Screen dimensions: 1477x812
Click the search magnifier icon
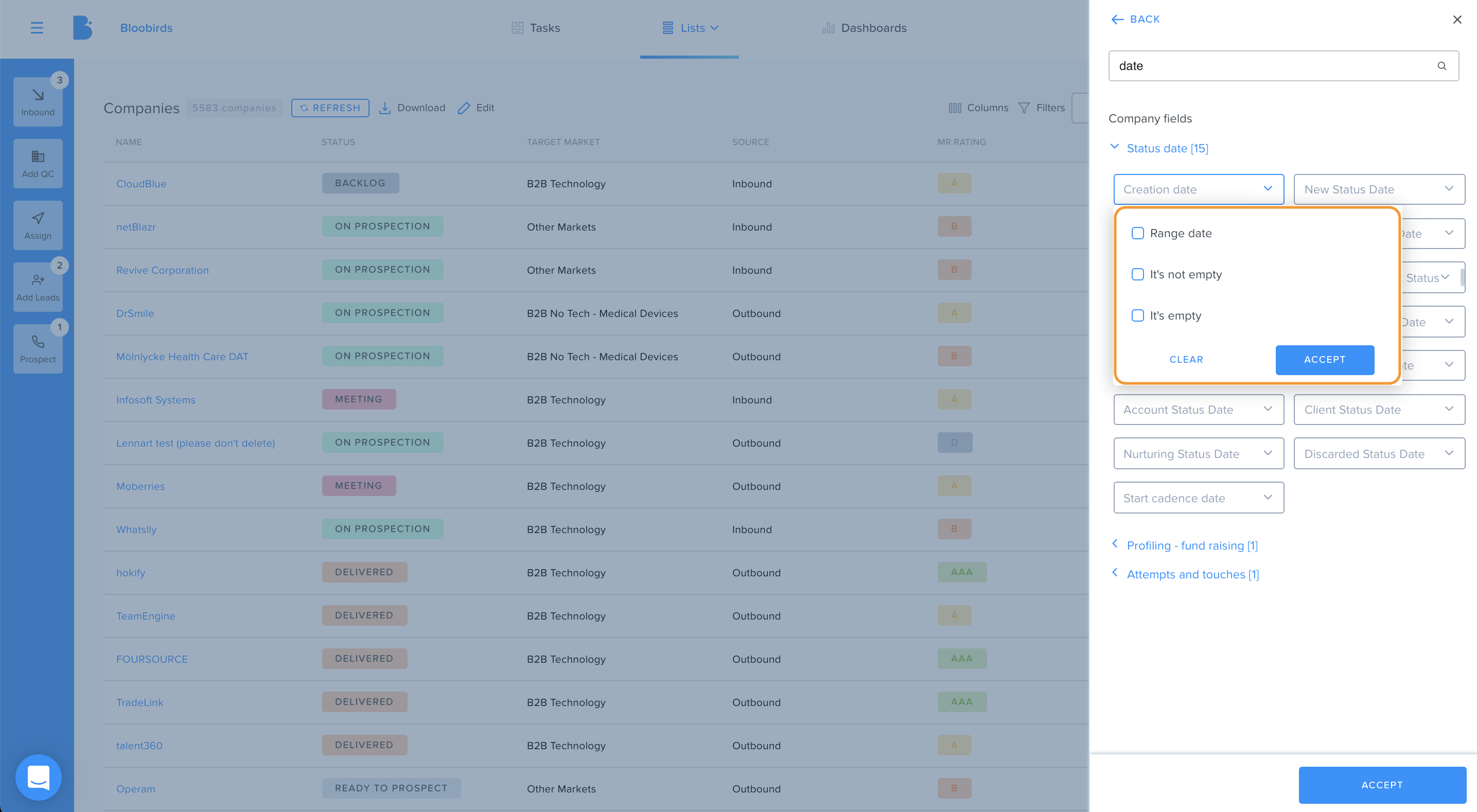1441,66
